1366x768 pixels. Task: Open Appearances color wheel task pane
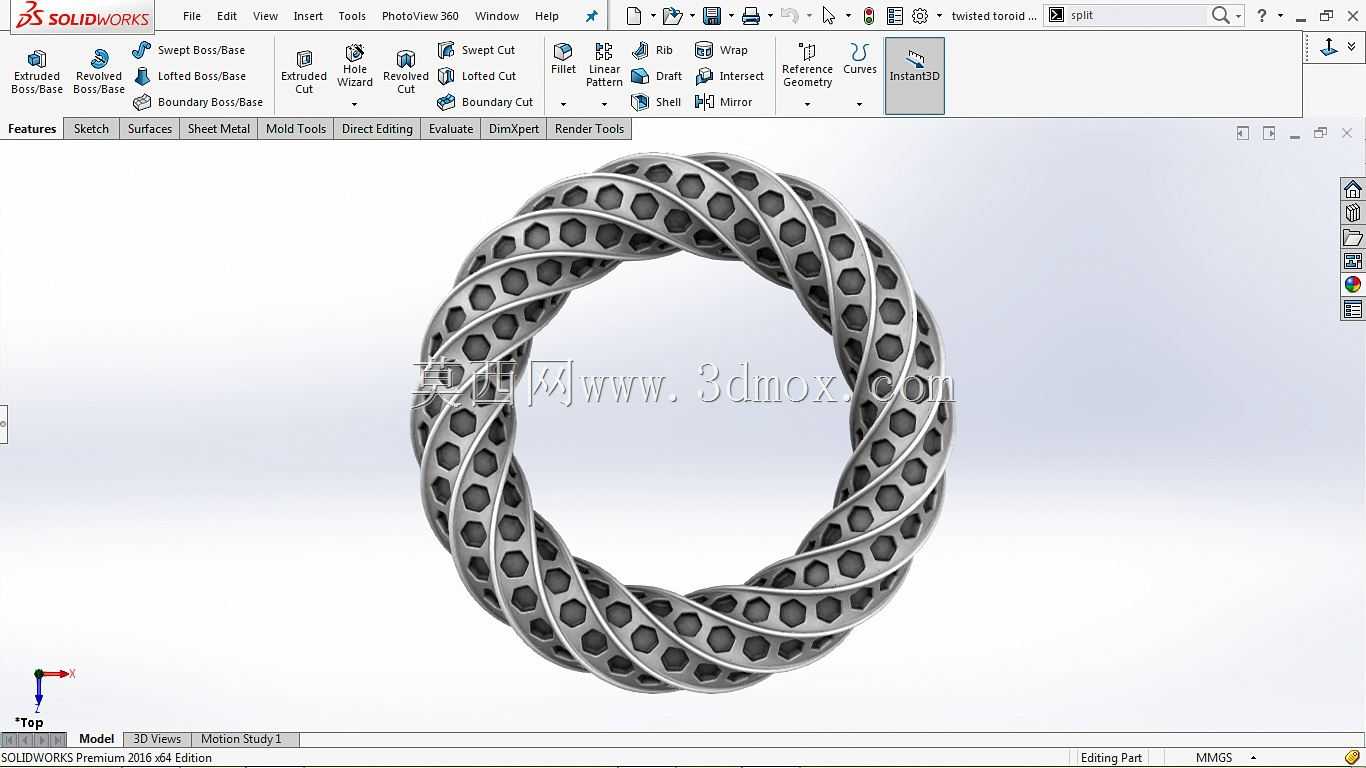(1353, 285)
